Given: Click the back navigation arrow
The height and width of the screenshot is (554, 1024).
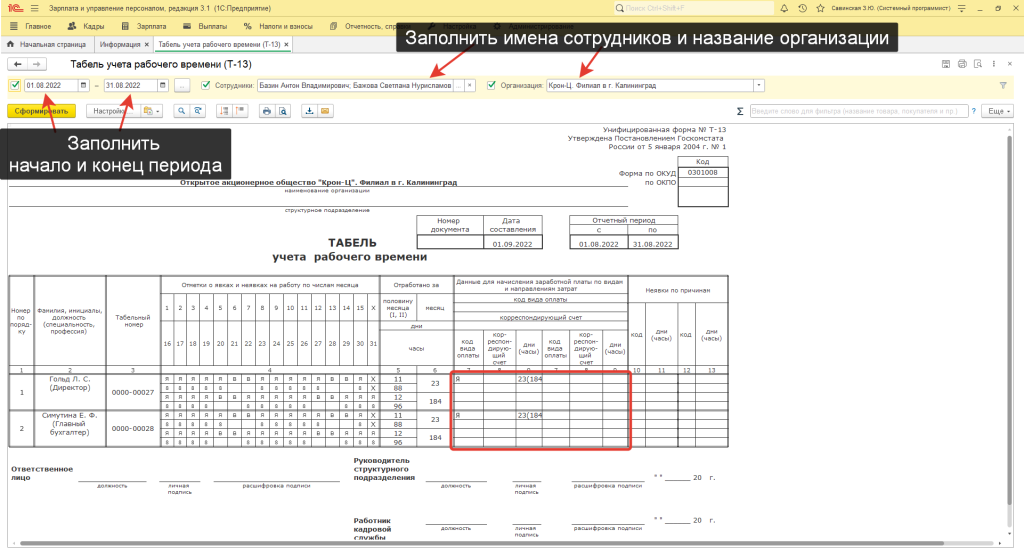Looking at the screenshot, I should pyautogui.click(x=16, y=64).
